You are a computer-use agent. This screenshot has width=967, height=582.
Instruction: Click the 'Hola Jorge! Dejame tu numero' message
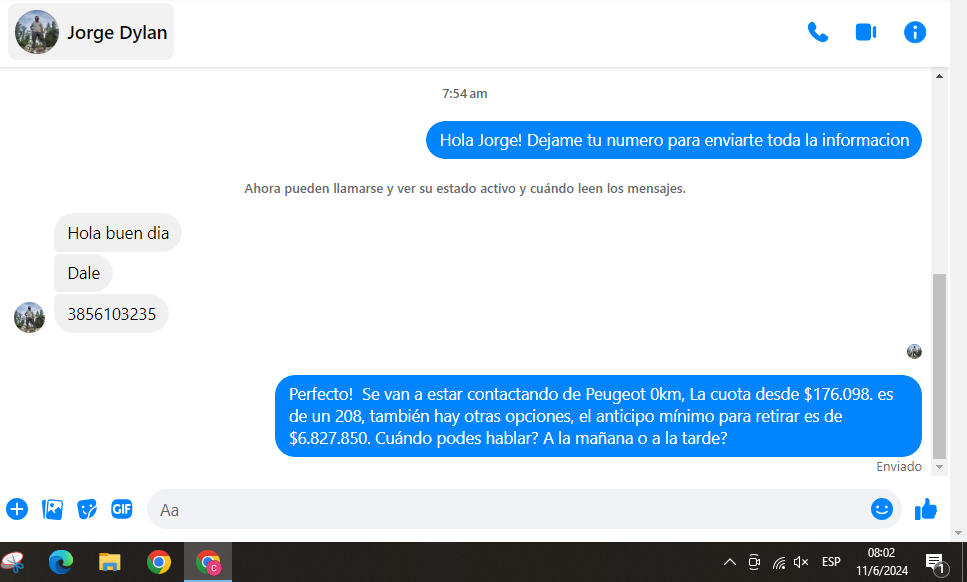click(674, 140)
